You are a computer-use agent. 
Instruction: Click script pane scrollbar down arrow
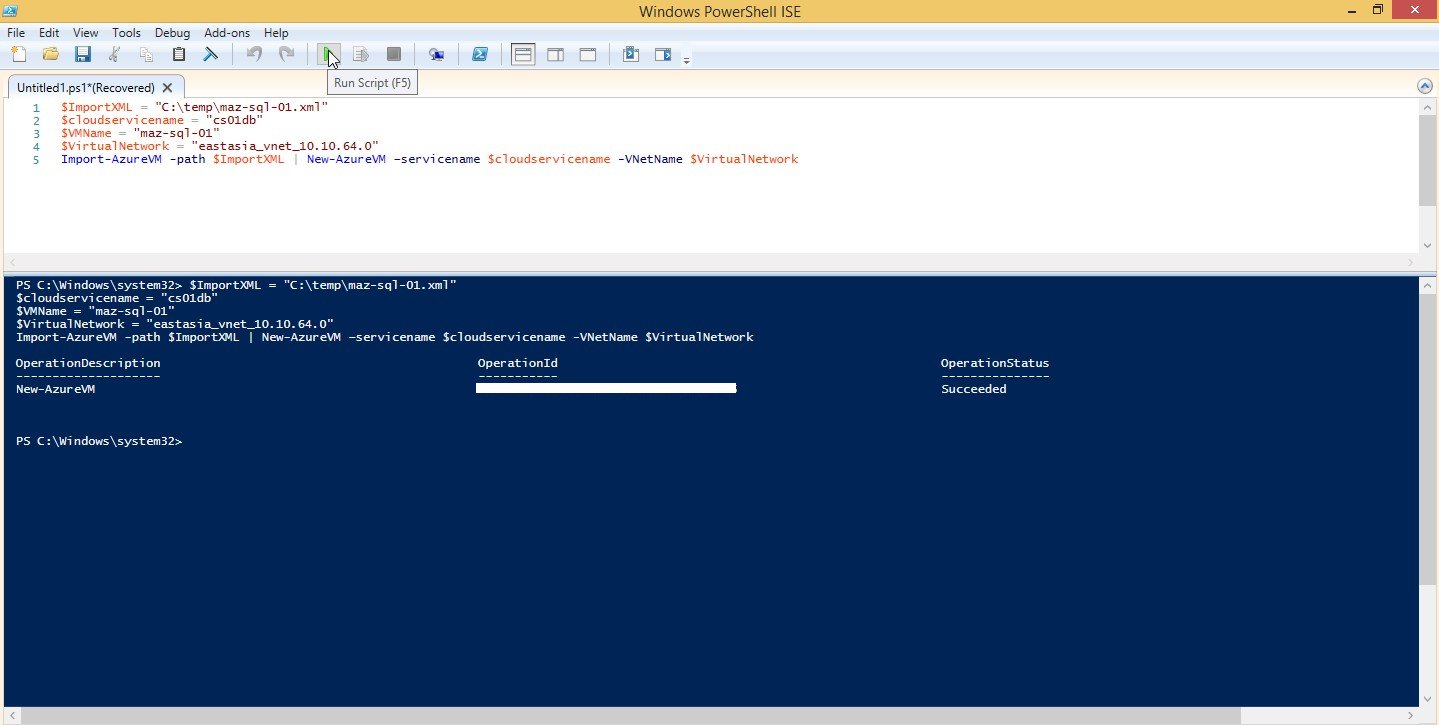tap(1427, 245)
